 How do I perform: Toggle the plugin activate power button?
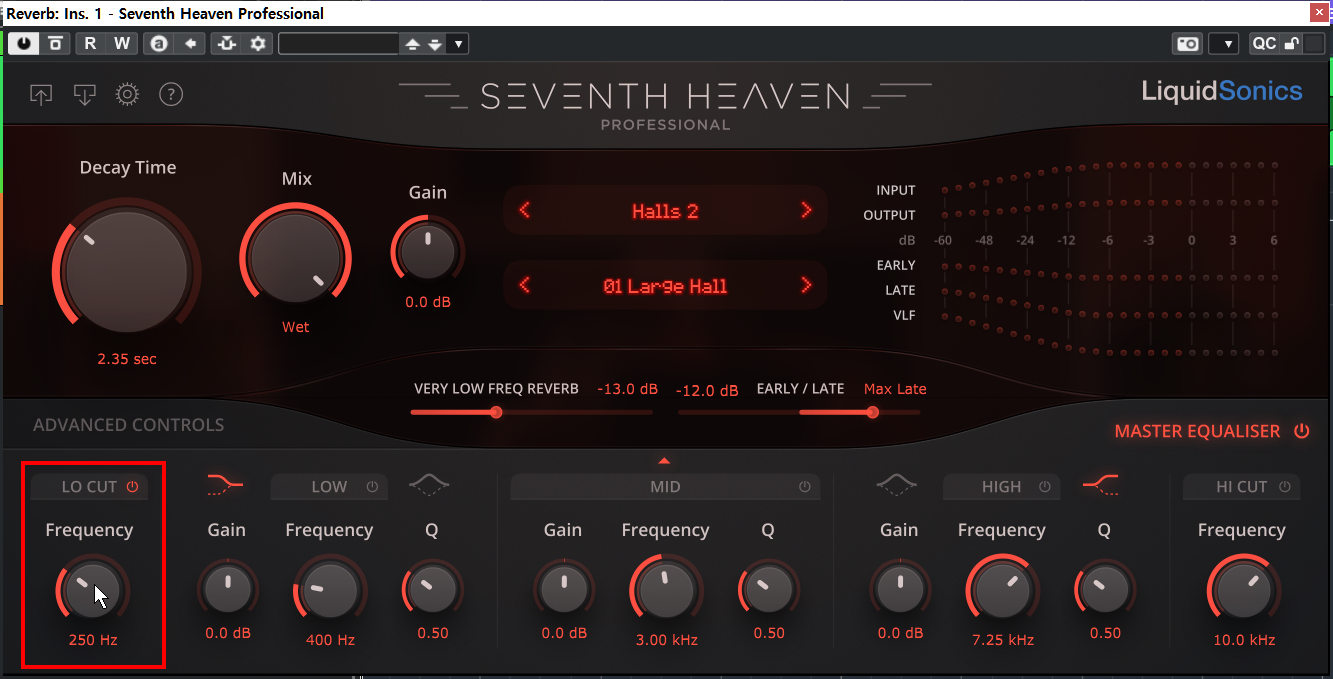coord(23,44)
